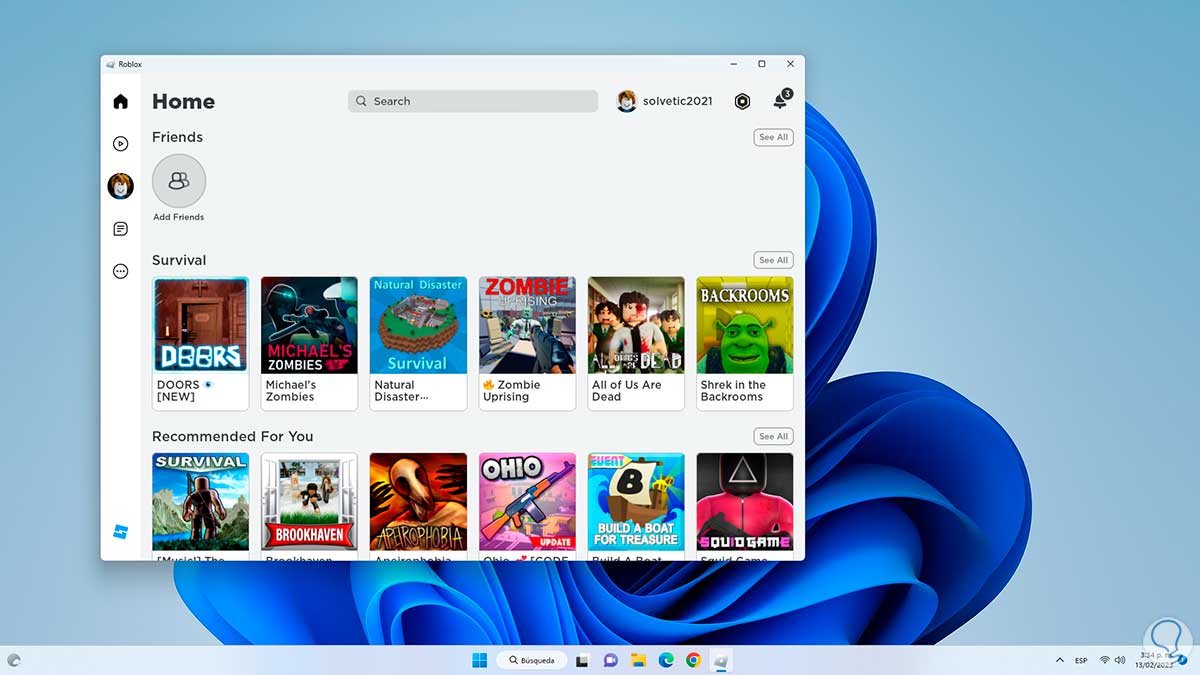This screenshot has height=675, width=1200.
Task: Click the 'All of Us Are Dead' title
Action: 626,391
